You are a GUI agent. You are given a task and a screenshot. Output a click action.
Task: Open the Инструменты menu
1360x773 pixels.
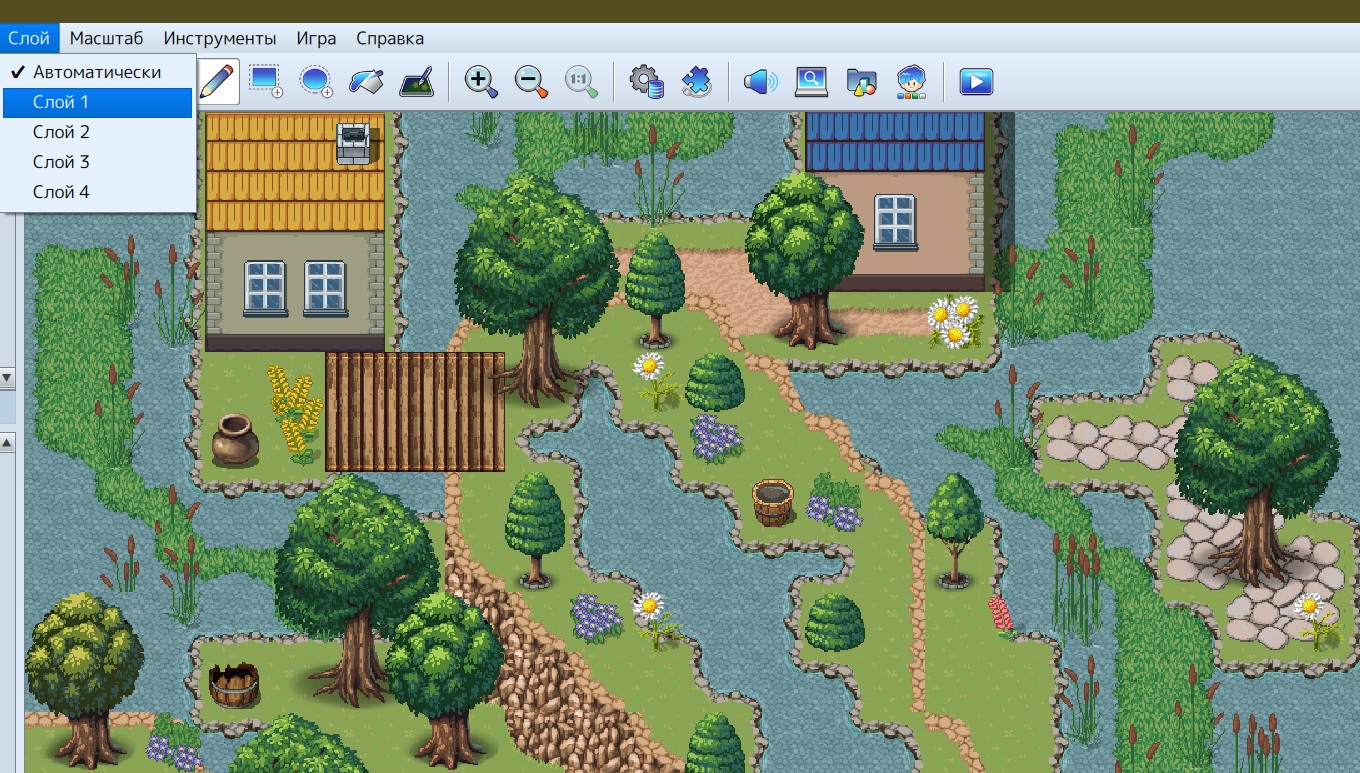(220, 38)
